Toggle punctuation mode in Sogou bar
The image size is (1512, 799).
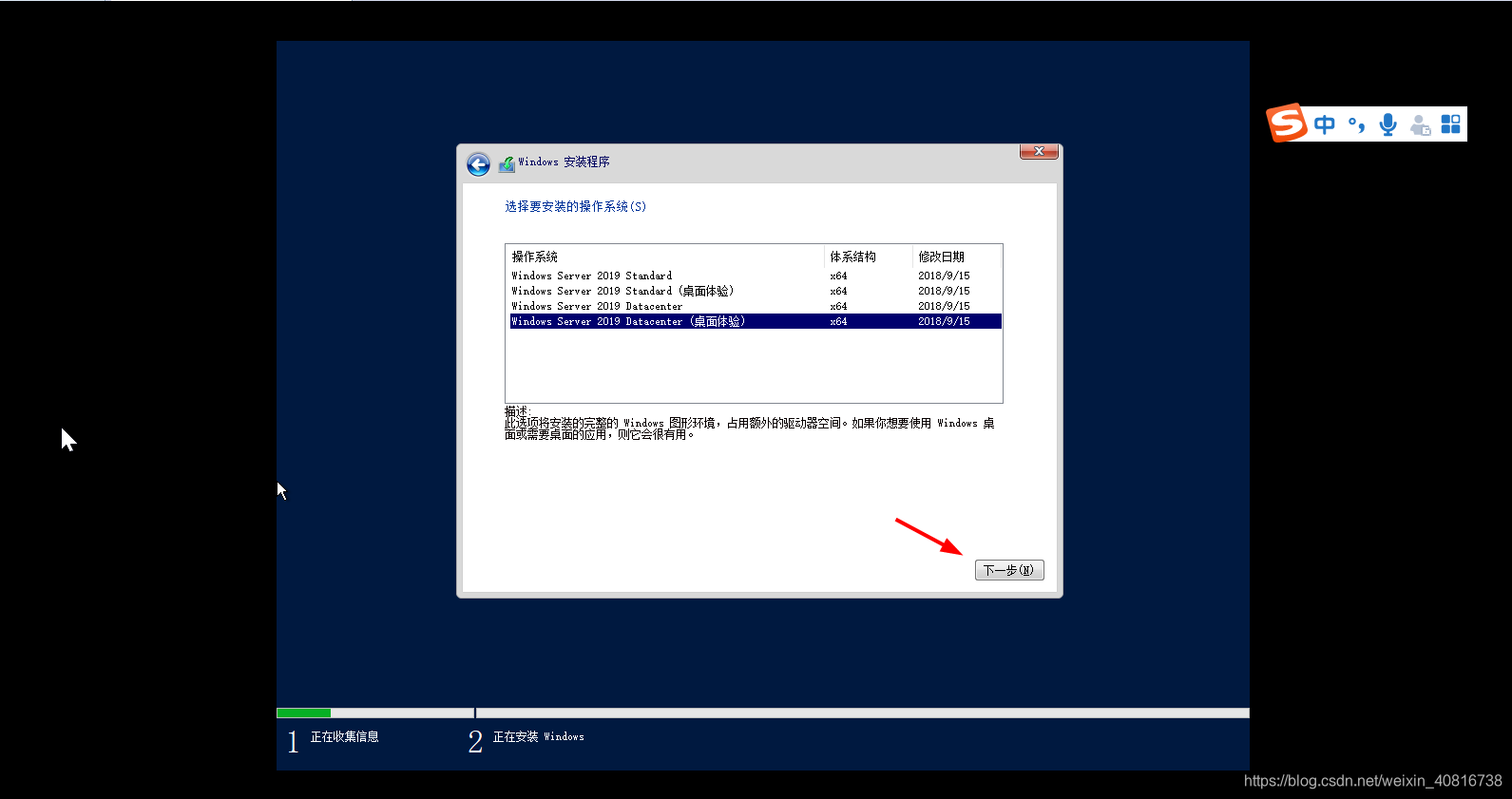(x=1357, y=124)
